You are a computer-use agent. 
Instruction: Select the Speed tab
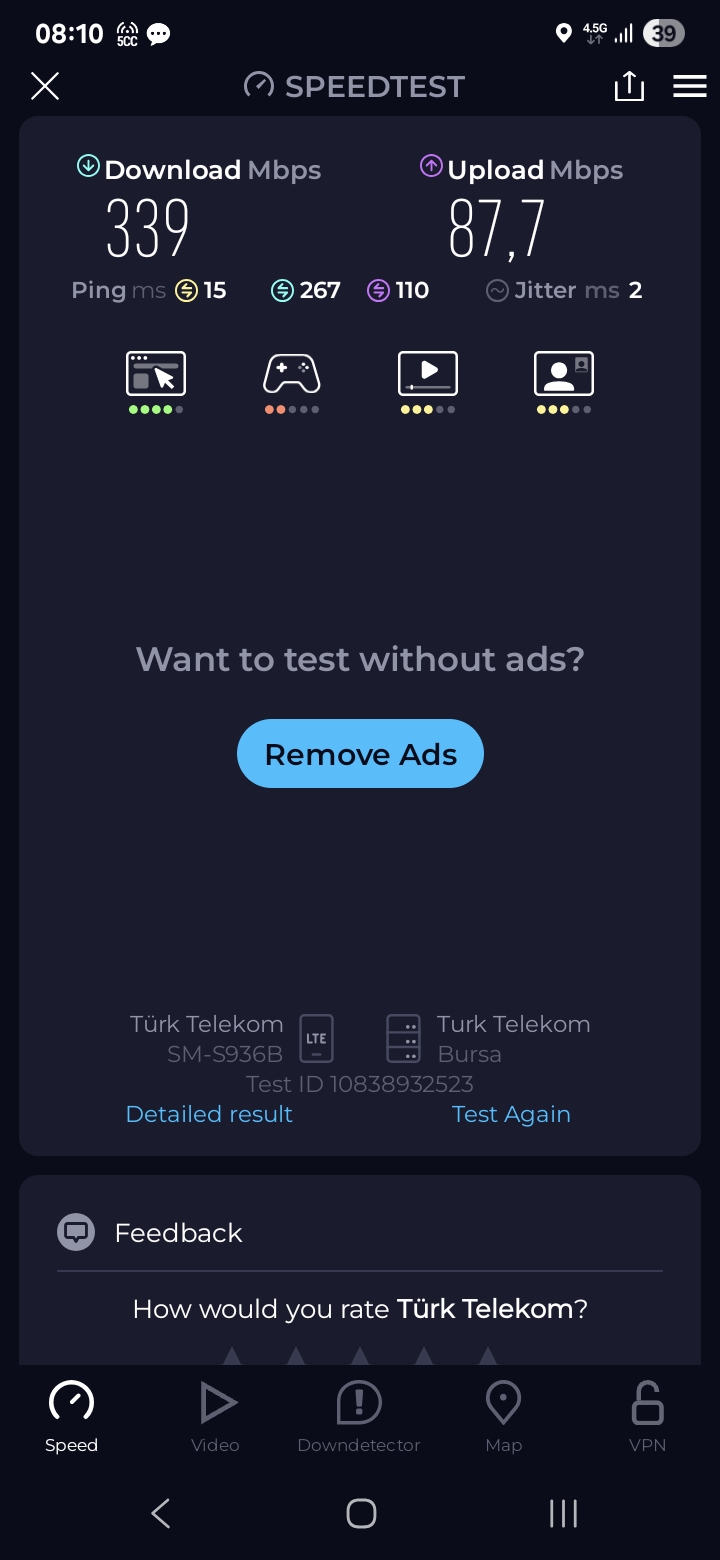pyautogui.click(x=71, y=1416)
